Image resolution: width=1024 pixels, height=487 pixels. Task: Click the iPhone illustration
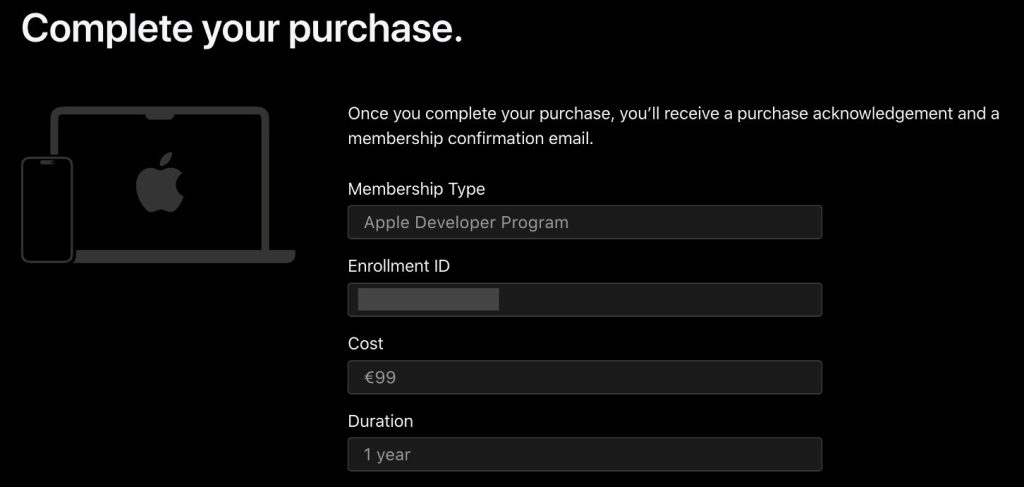(x=47, y=210)
